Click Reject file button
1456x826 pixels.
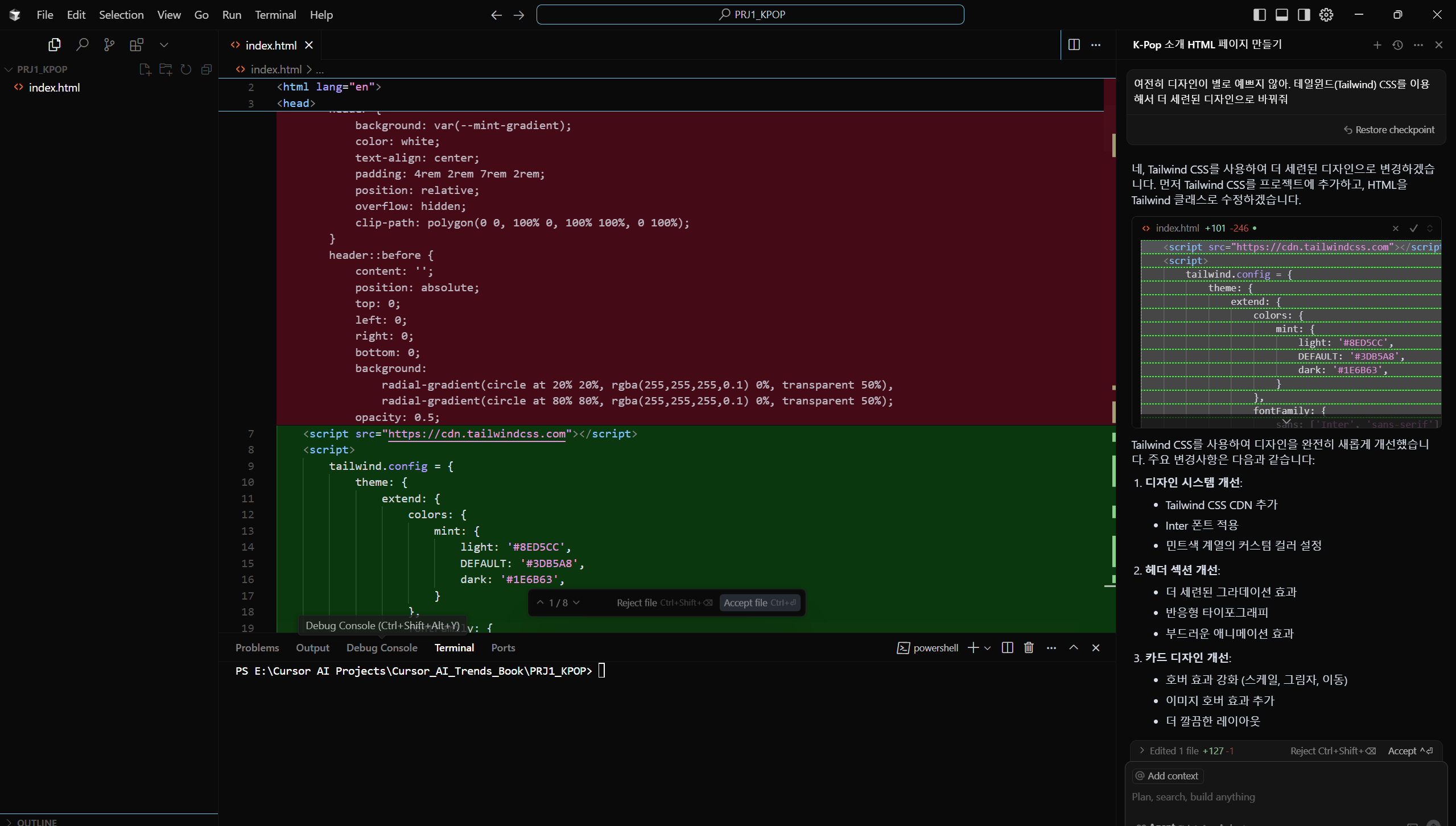664,602
